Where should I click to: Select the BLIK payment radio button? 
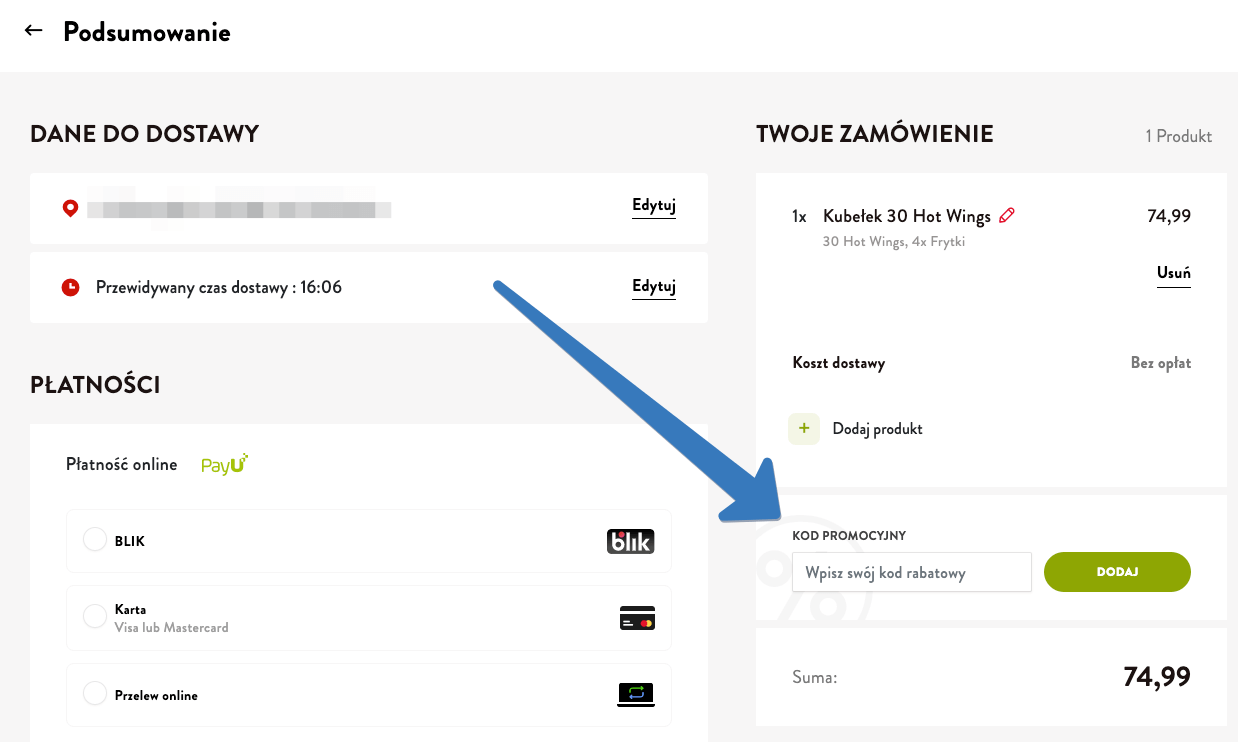(x=95, y=540)
